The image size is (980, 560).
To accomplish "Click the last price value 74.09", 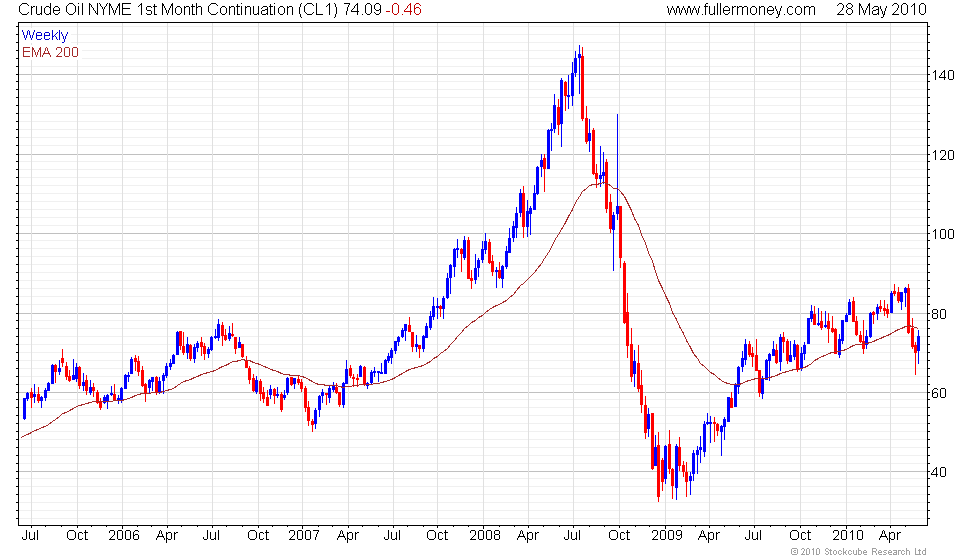I will coord(362,9).
